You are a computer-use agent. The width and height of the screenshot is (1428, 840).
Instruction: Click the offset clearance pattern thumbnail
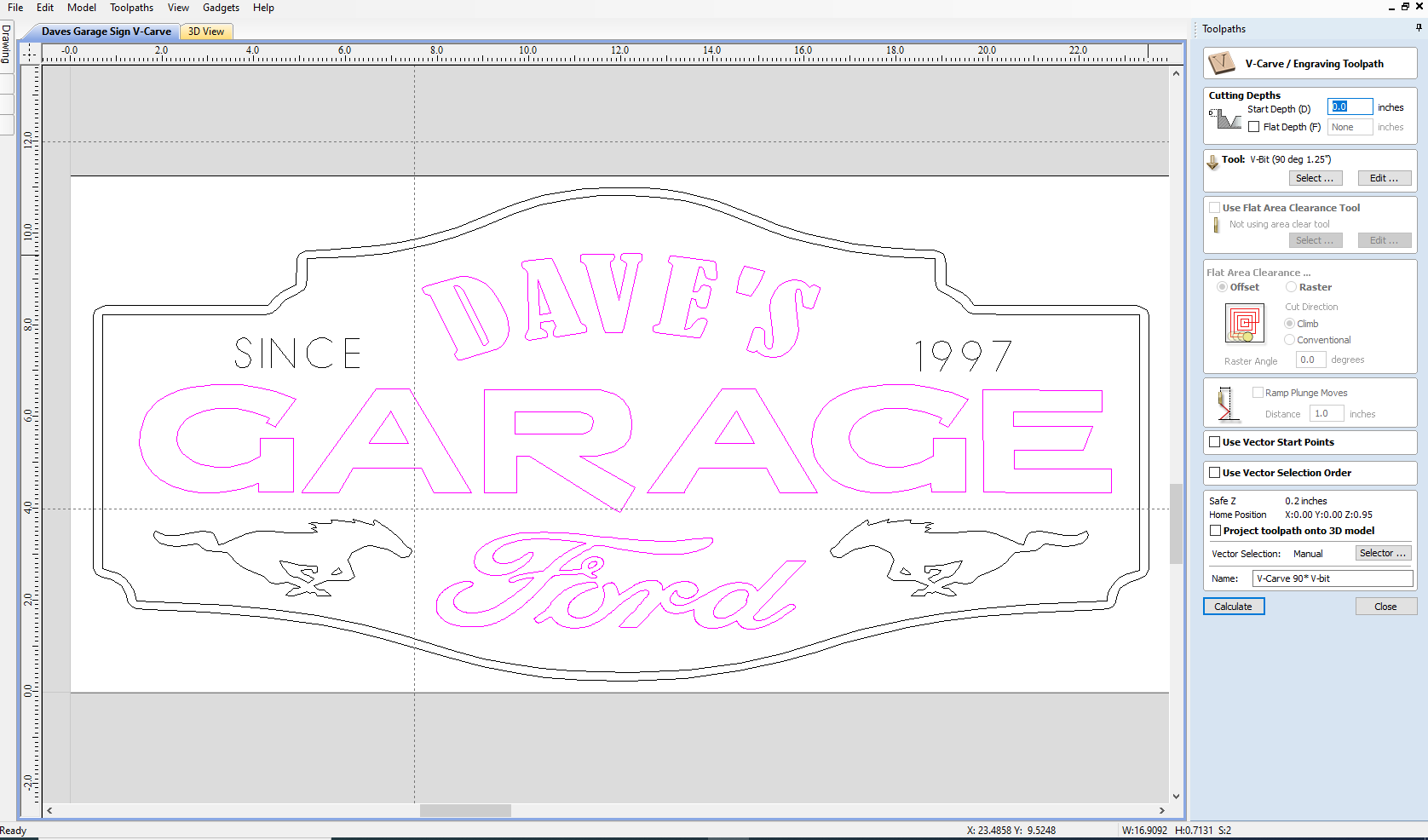[x=1244, y=323]
